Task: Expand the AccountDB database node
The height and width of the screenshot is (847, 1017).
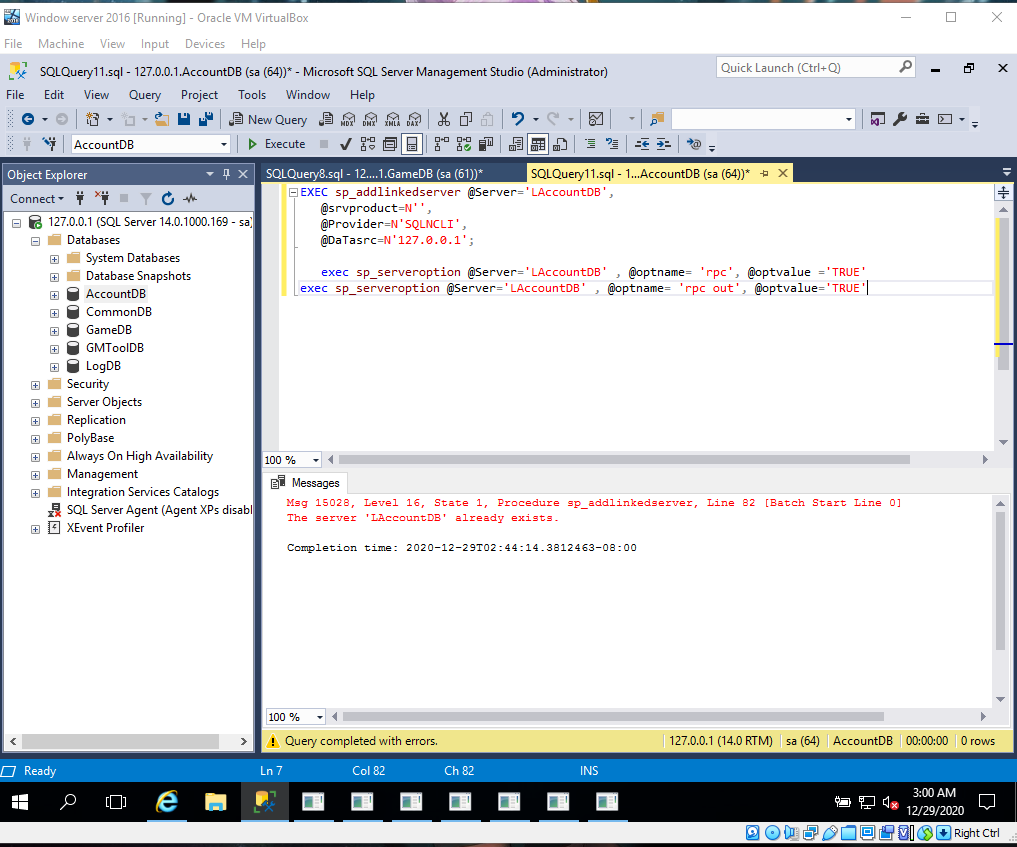Action: [54, 295]
